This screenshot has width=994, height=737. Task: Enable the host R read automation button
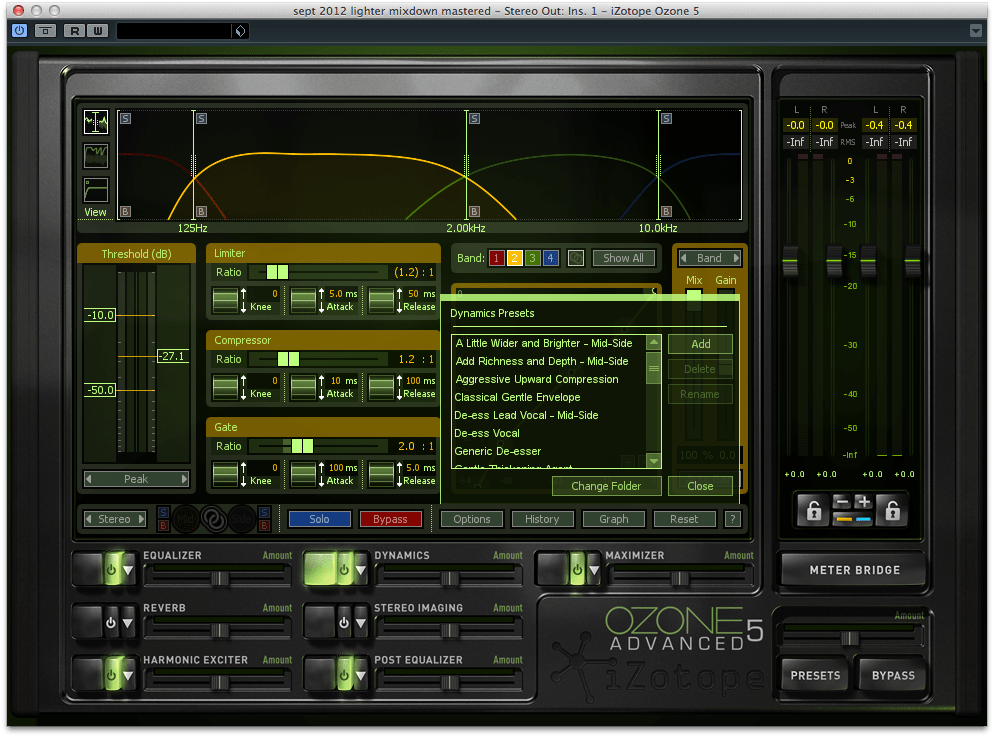click(75, 30)
